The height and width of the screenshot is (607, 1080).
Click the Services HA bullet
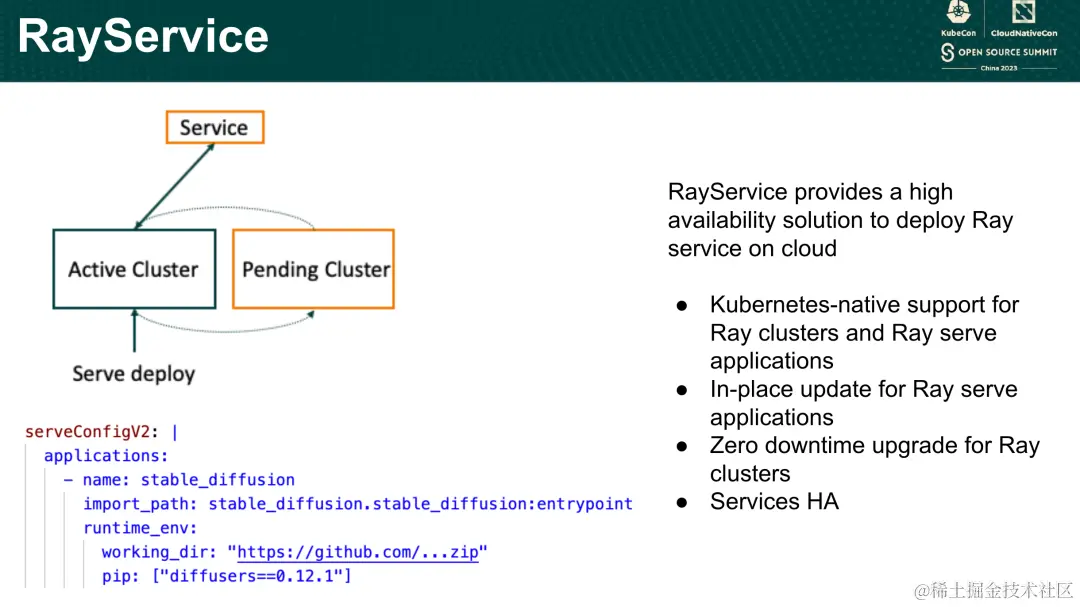774,502
